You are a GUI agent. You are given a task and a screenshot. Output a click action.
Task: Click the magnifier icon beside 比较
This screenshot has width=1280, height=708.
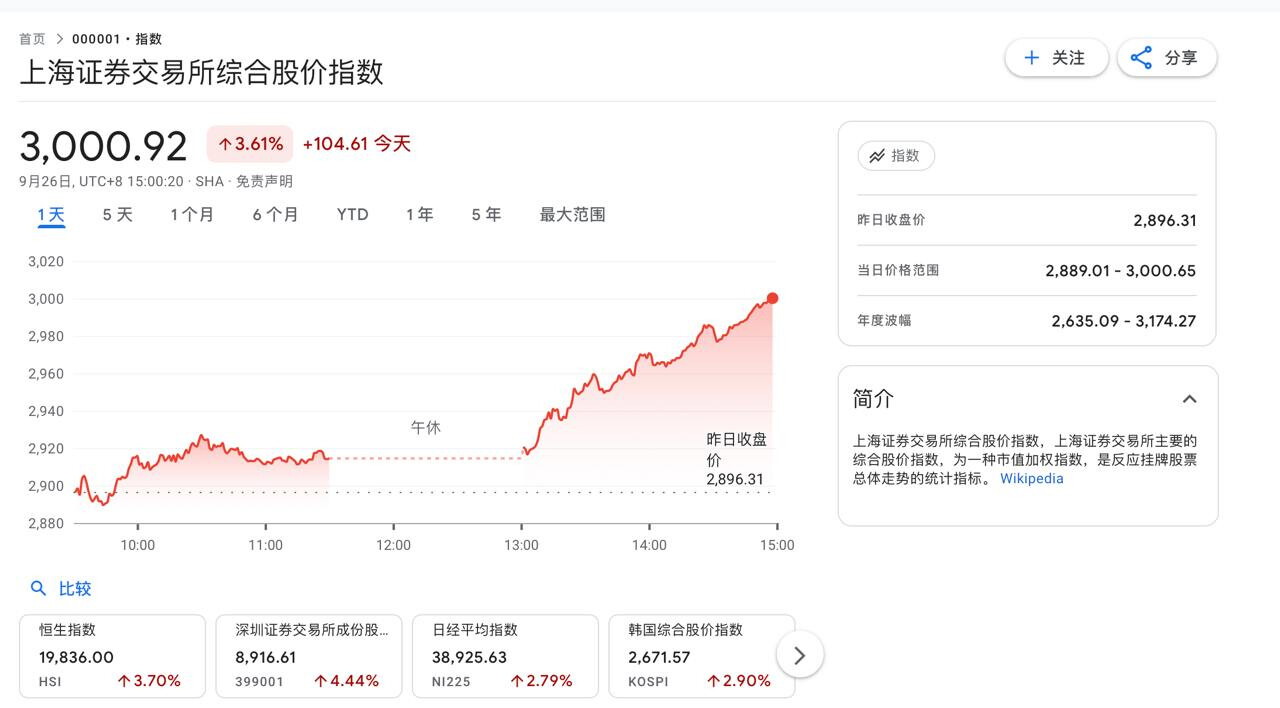click(x=39, y=589)
